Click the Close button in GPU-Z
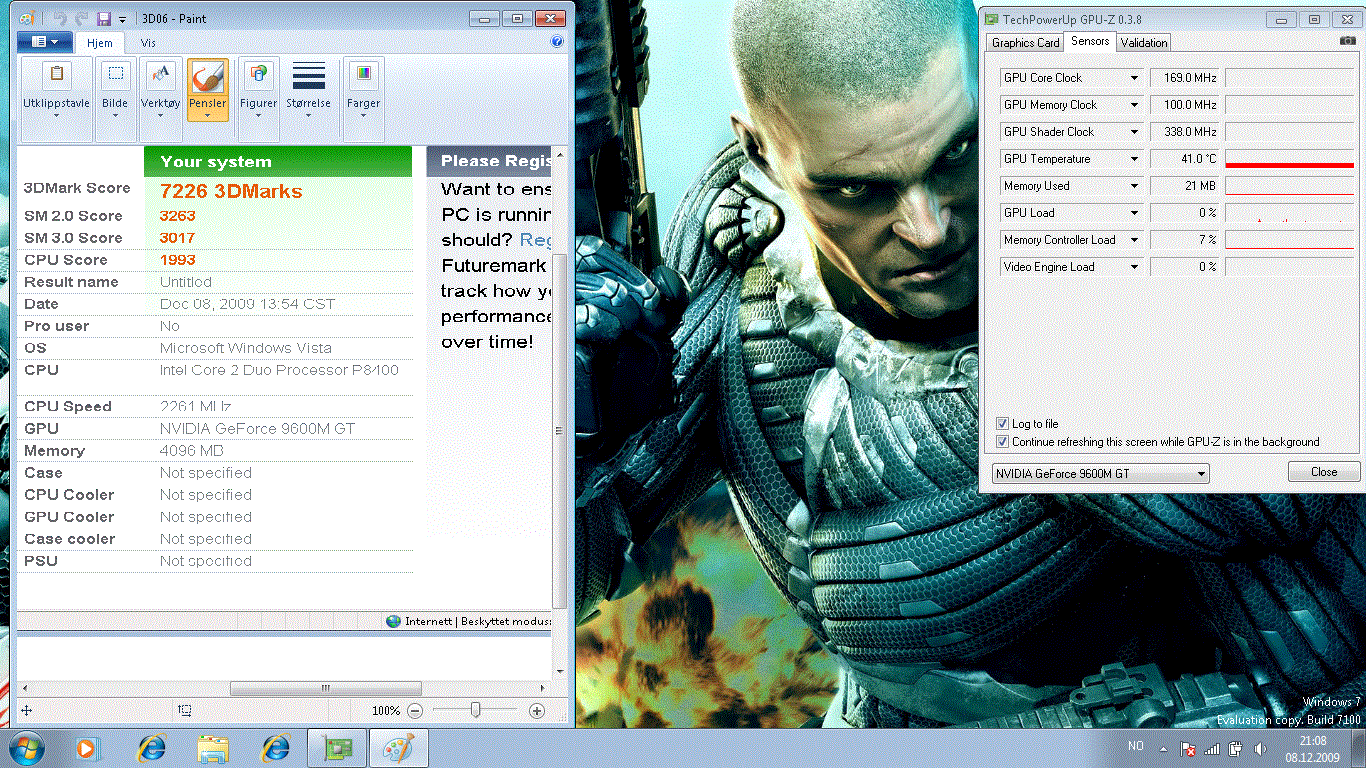 pos(1324,472)
